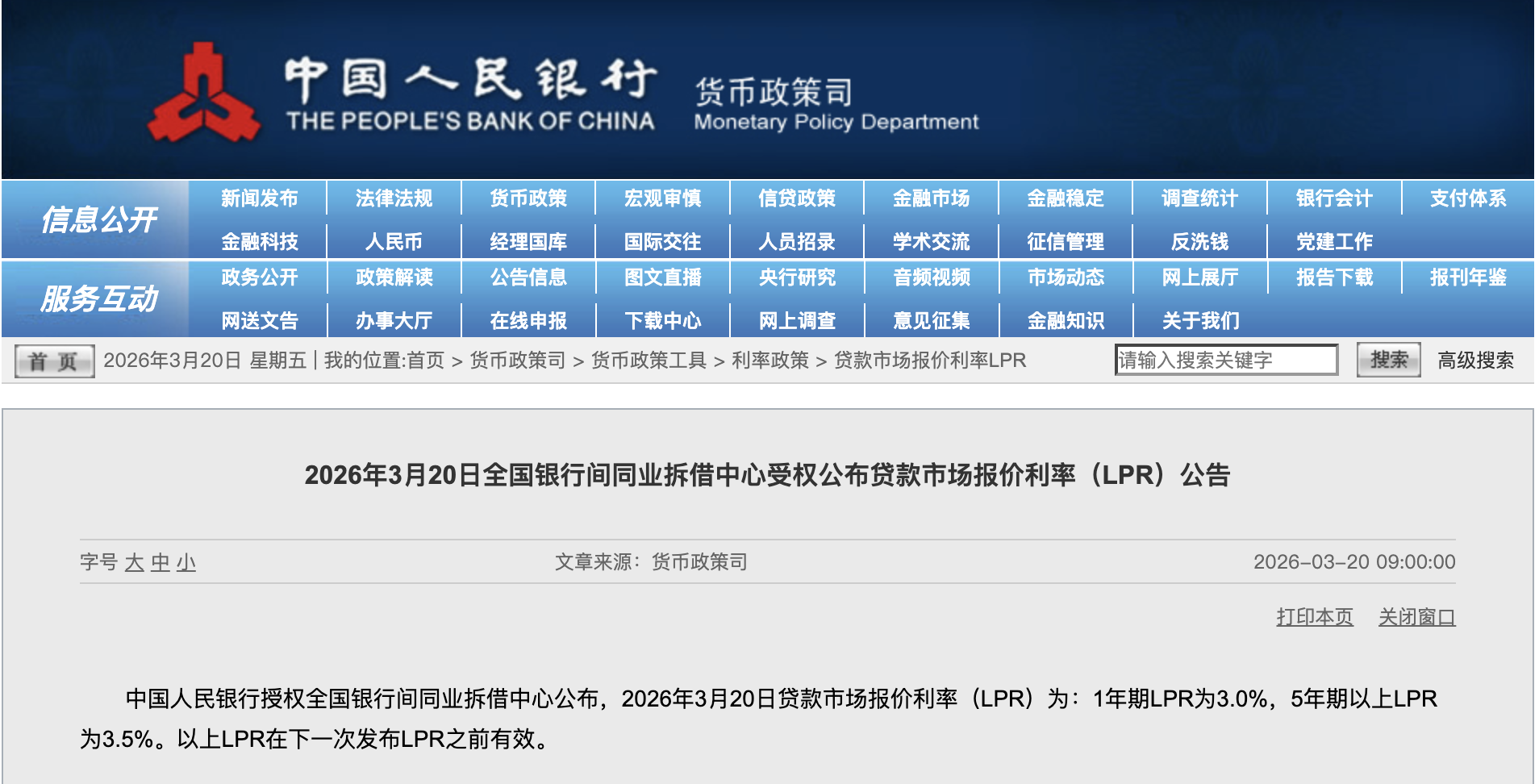This screenshot has height=784, width=1539.
Task: Open the 反洗钱 navigation item
Action: tap(1200, 240)
